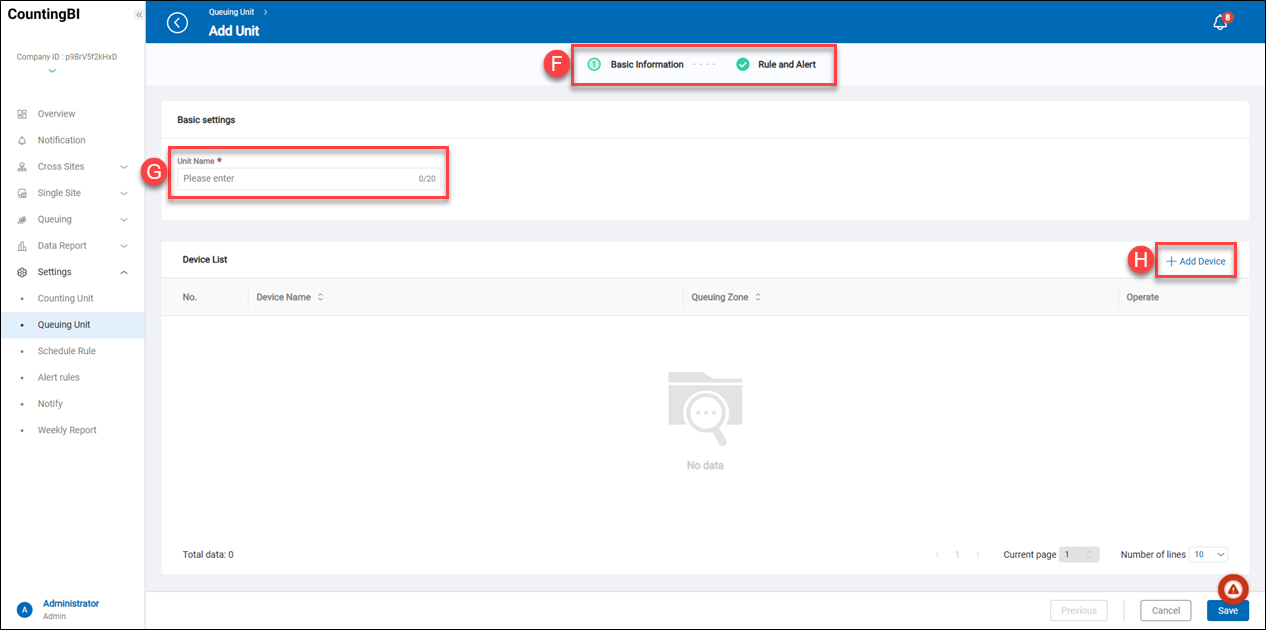Open the Number of lines dropdown

click(1208, 554)
